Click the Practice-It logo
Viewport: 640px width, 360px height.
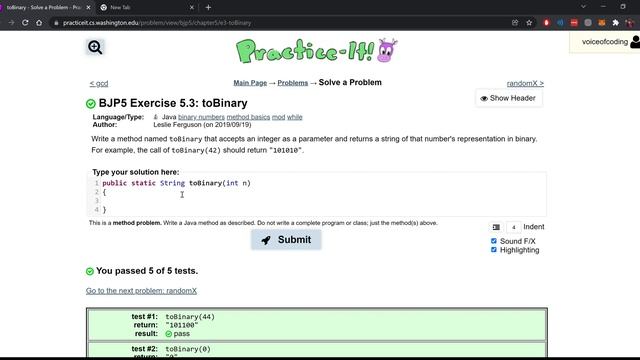[316, 51]
